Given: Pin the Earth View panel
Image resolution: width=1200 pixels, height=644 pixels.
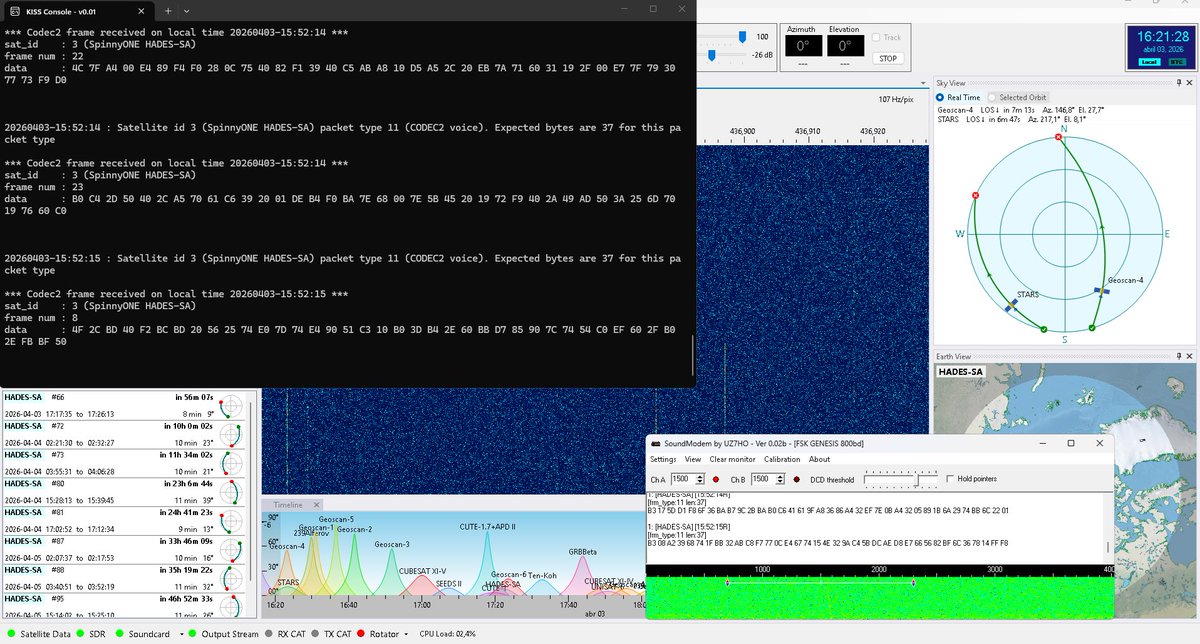Looking at the screenshot, I should 1180,356.
